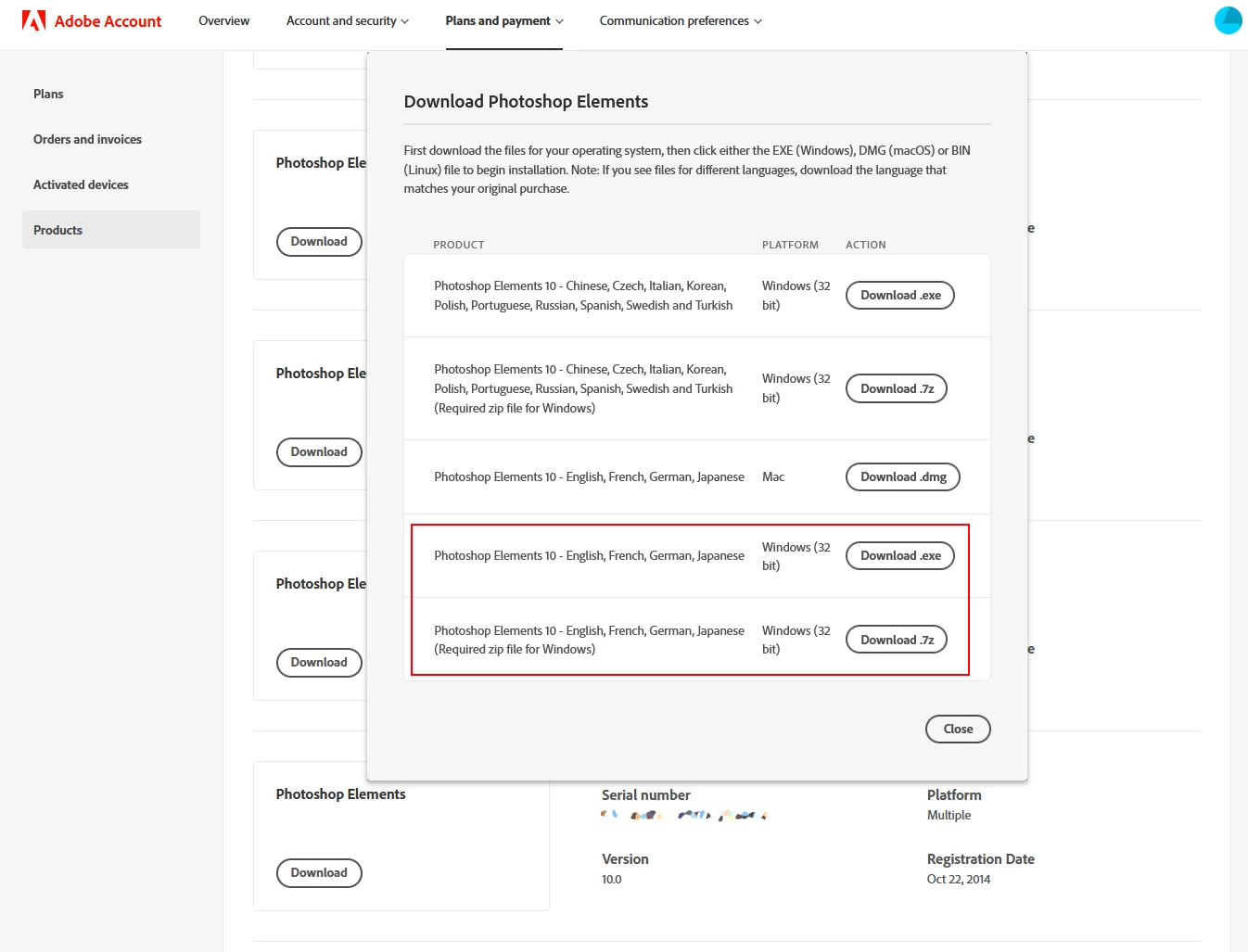1248x952 pixels.
Task: Click the PLATFORM column header
Action: 790,245
